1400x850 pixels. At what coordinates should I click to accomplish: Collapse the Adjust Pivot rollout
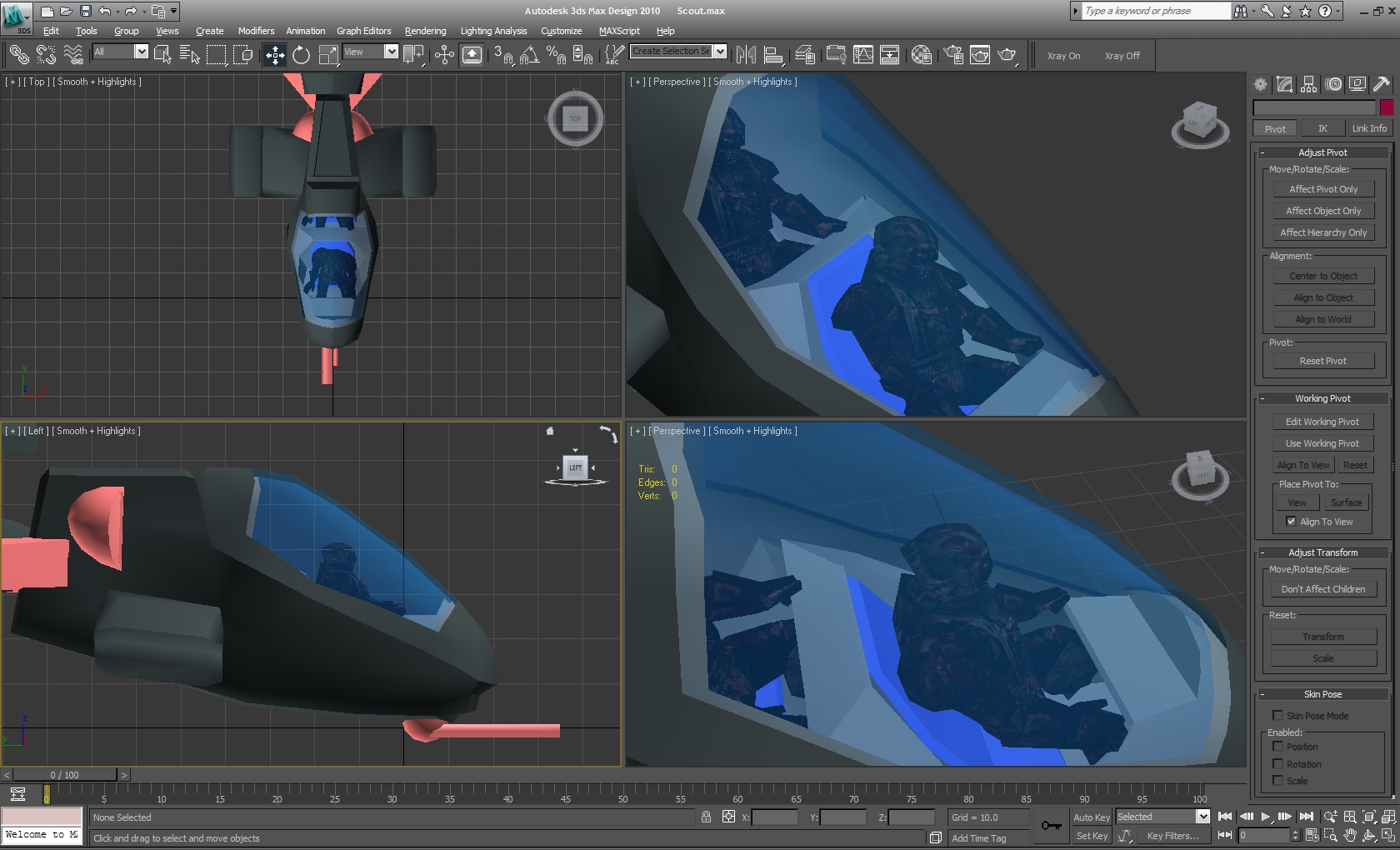tap(1322, 152)
